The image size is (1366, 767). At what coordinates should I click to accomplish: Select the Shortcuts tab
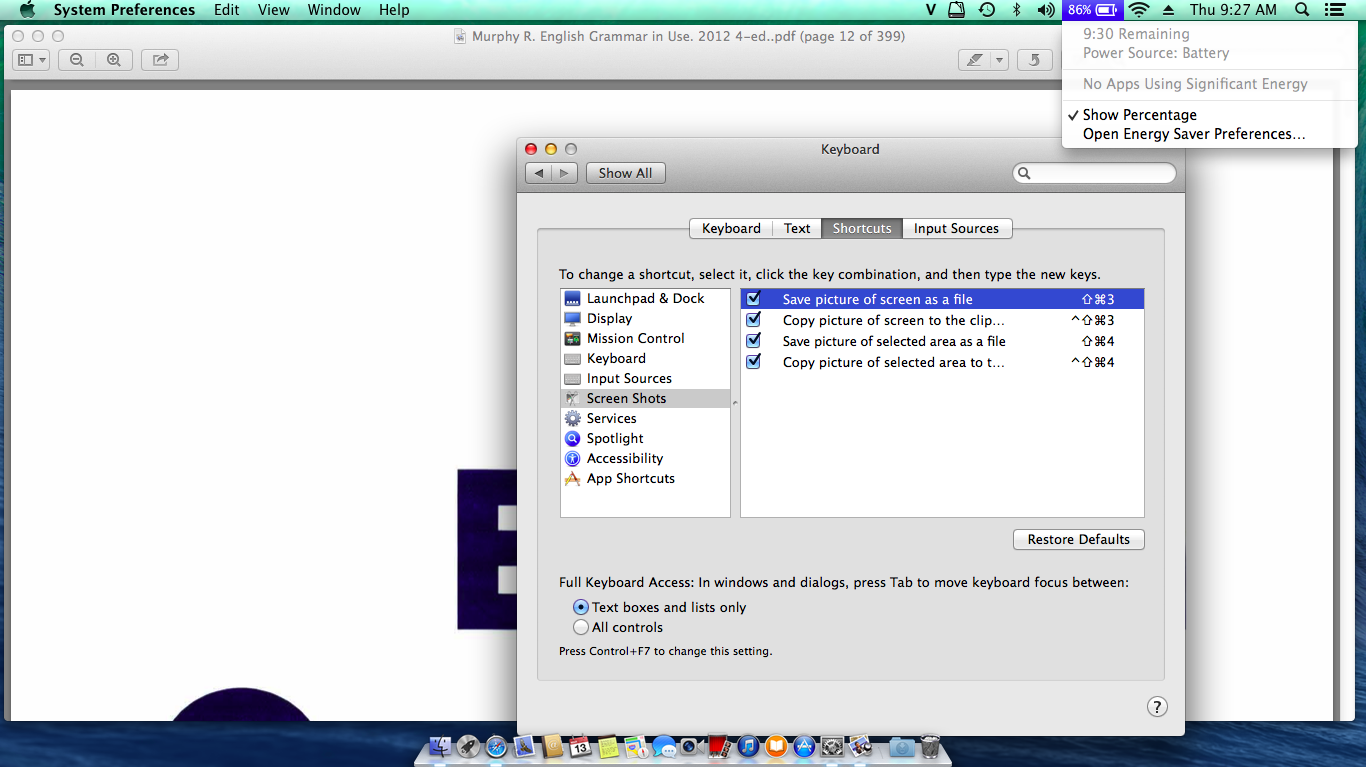[x=862, y=228]
